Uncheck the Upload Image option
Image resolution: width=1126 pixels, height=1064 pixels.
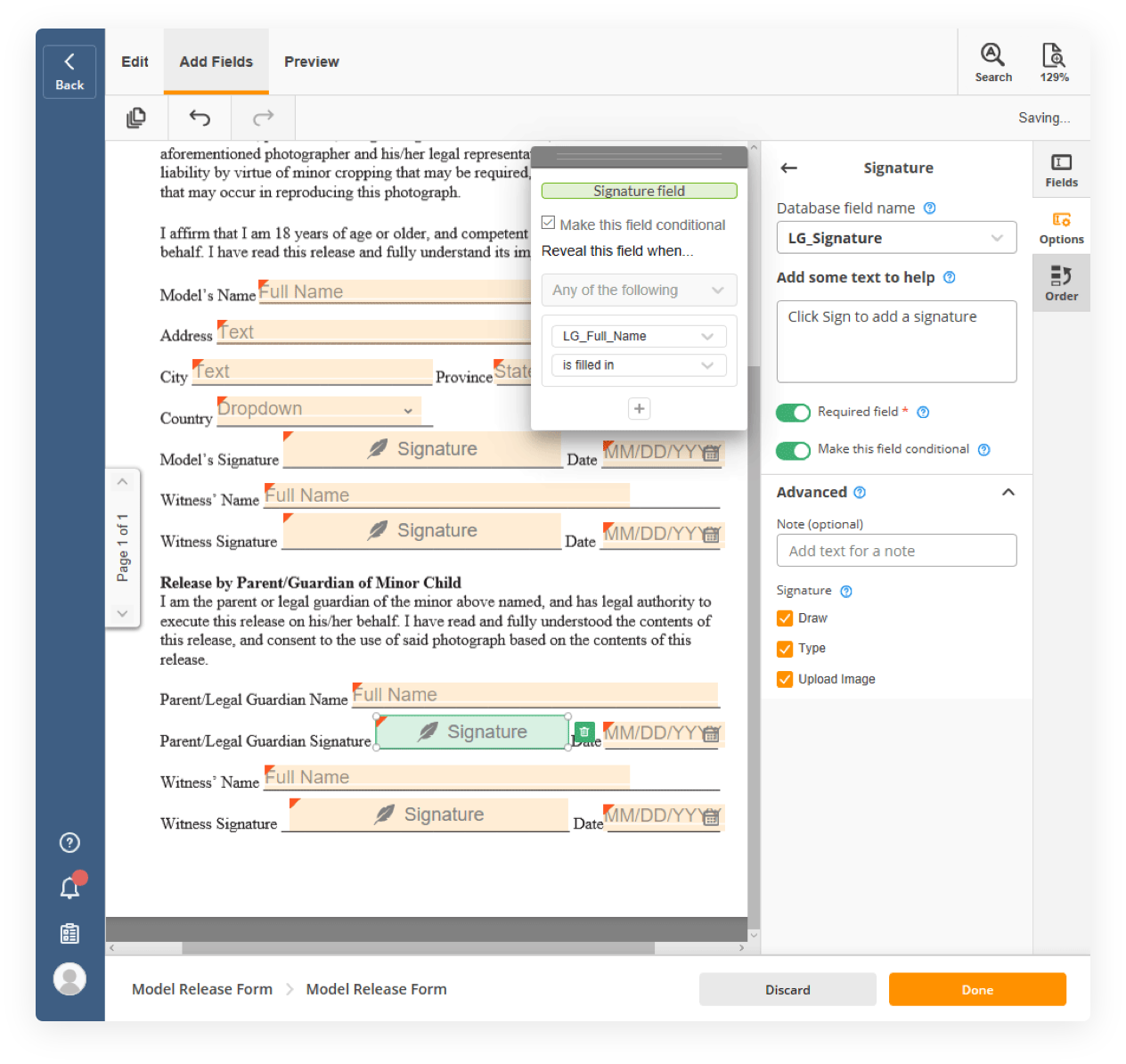[x=785, y=679]
